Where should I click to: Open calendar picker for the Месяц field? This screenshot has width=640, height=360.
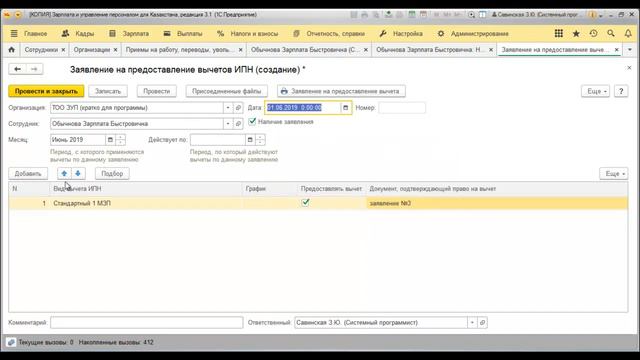pyautogui.click(x=110, y=140)
